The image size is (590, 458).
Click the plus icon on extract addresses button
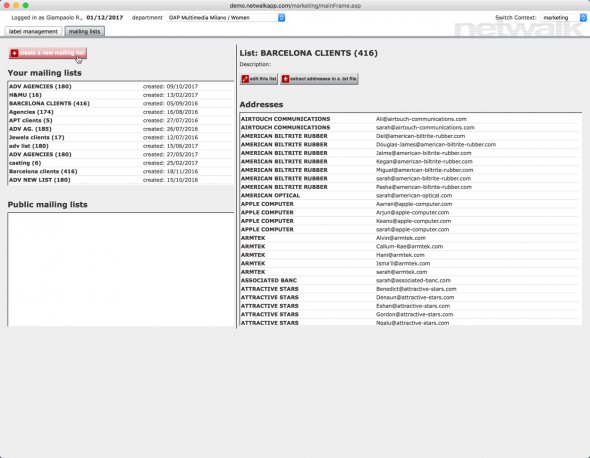(x=285, y=79)
